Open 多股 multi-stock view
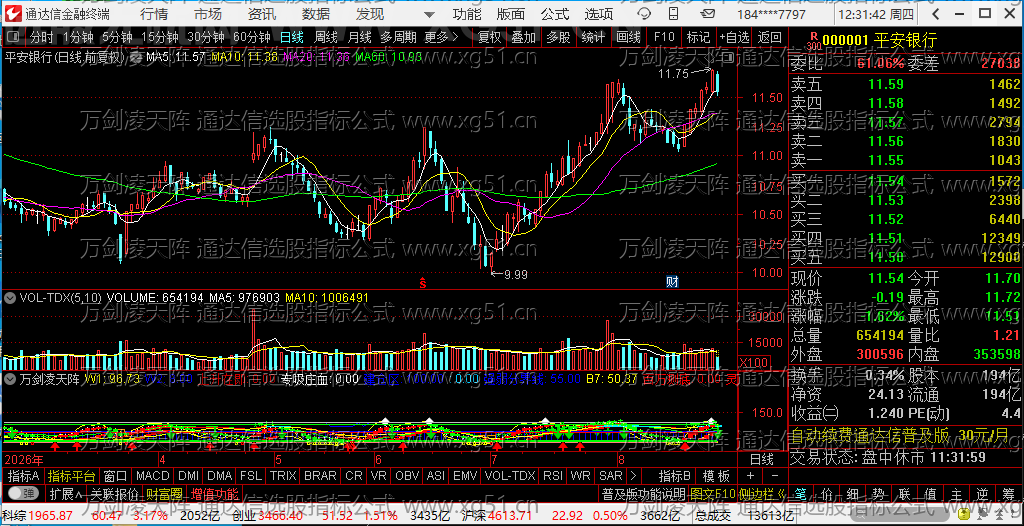 click(558, 37)
